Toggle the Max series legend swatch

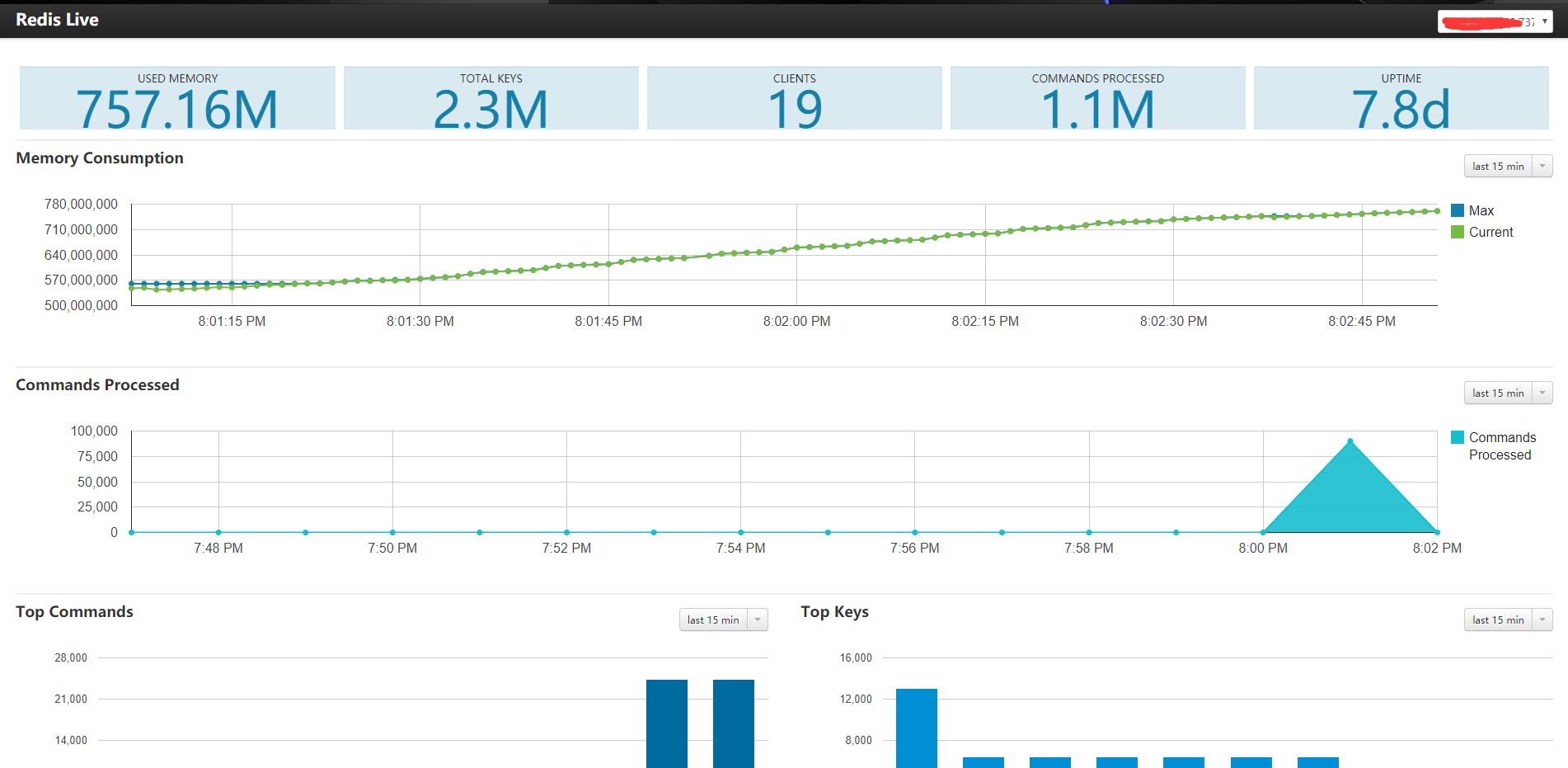click(x=1458, y=210)
